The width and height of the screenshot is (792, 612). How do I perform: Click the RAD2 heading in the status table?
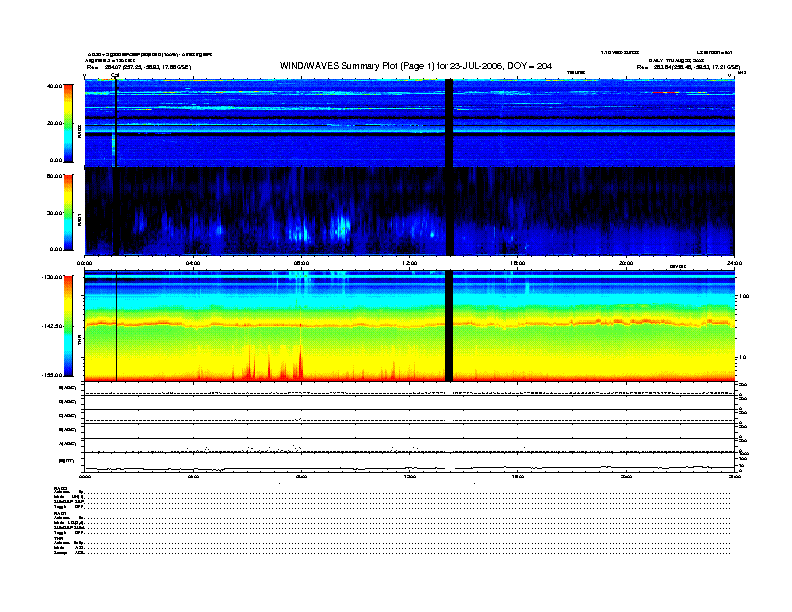[60, 488]
